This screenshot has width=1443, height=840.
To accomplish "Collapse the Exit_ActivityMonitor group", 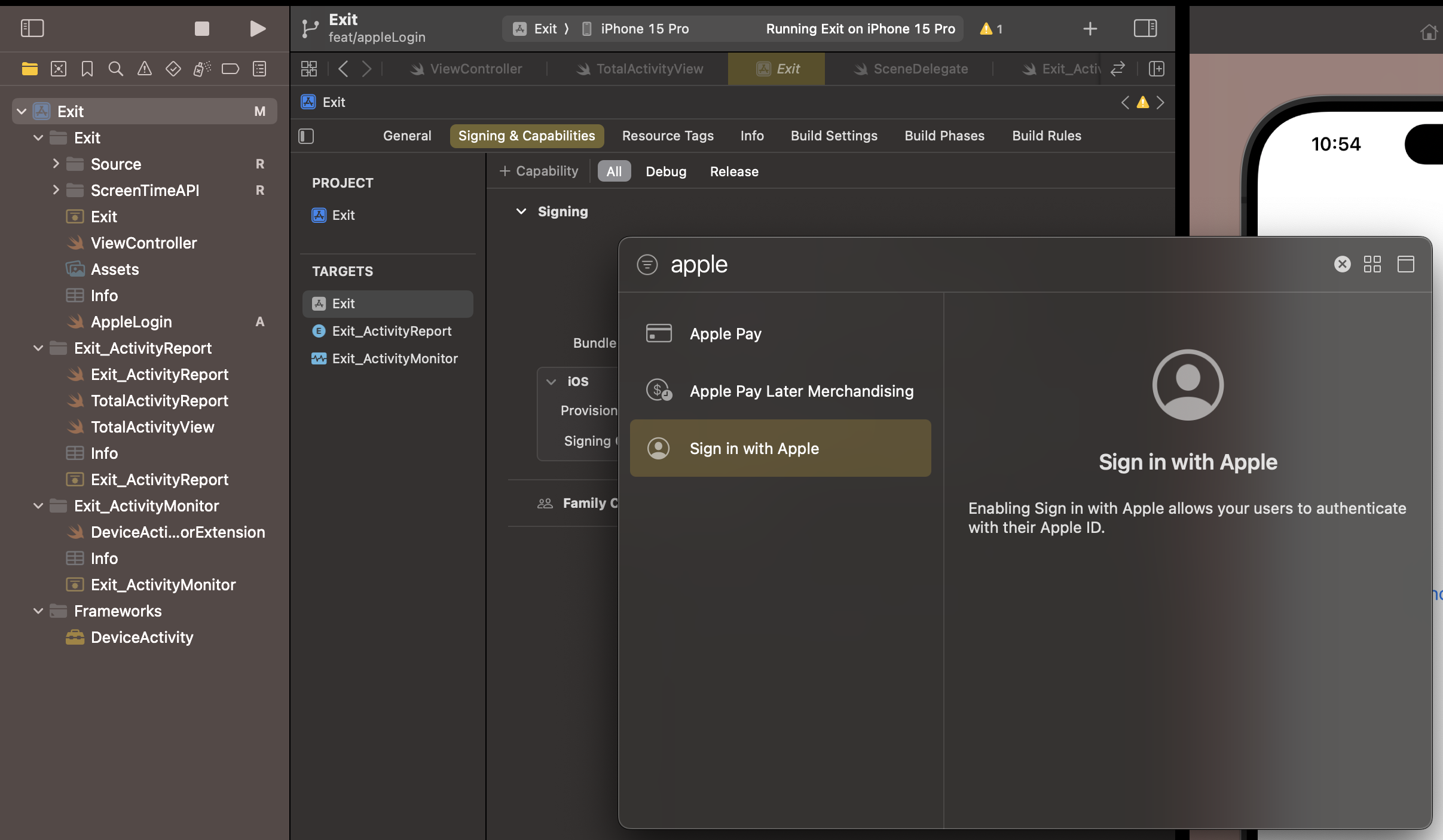I will [38, 506].
